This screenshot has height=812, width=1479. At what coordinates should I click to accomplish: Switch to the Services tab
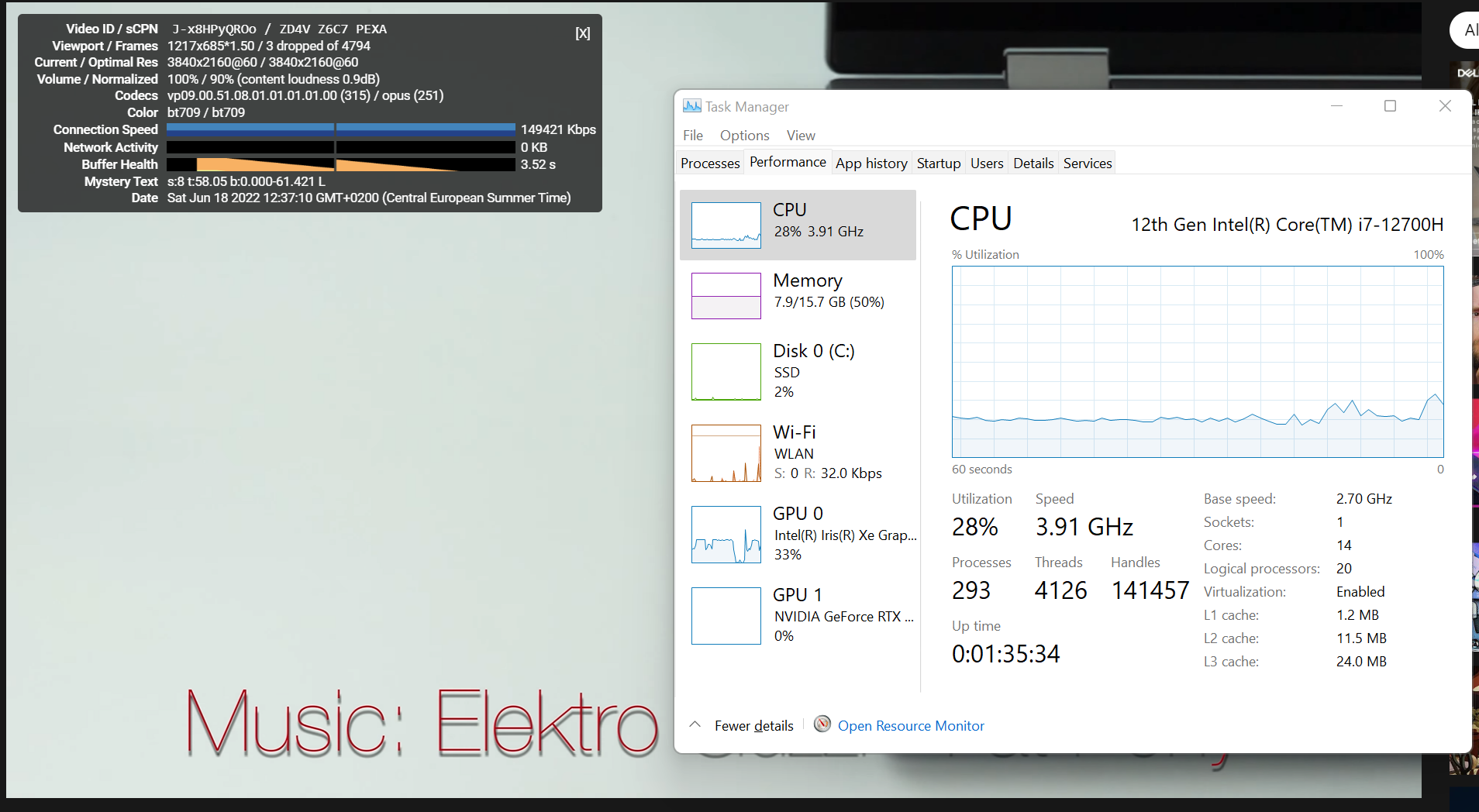click(x=1088, y=163)
